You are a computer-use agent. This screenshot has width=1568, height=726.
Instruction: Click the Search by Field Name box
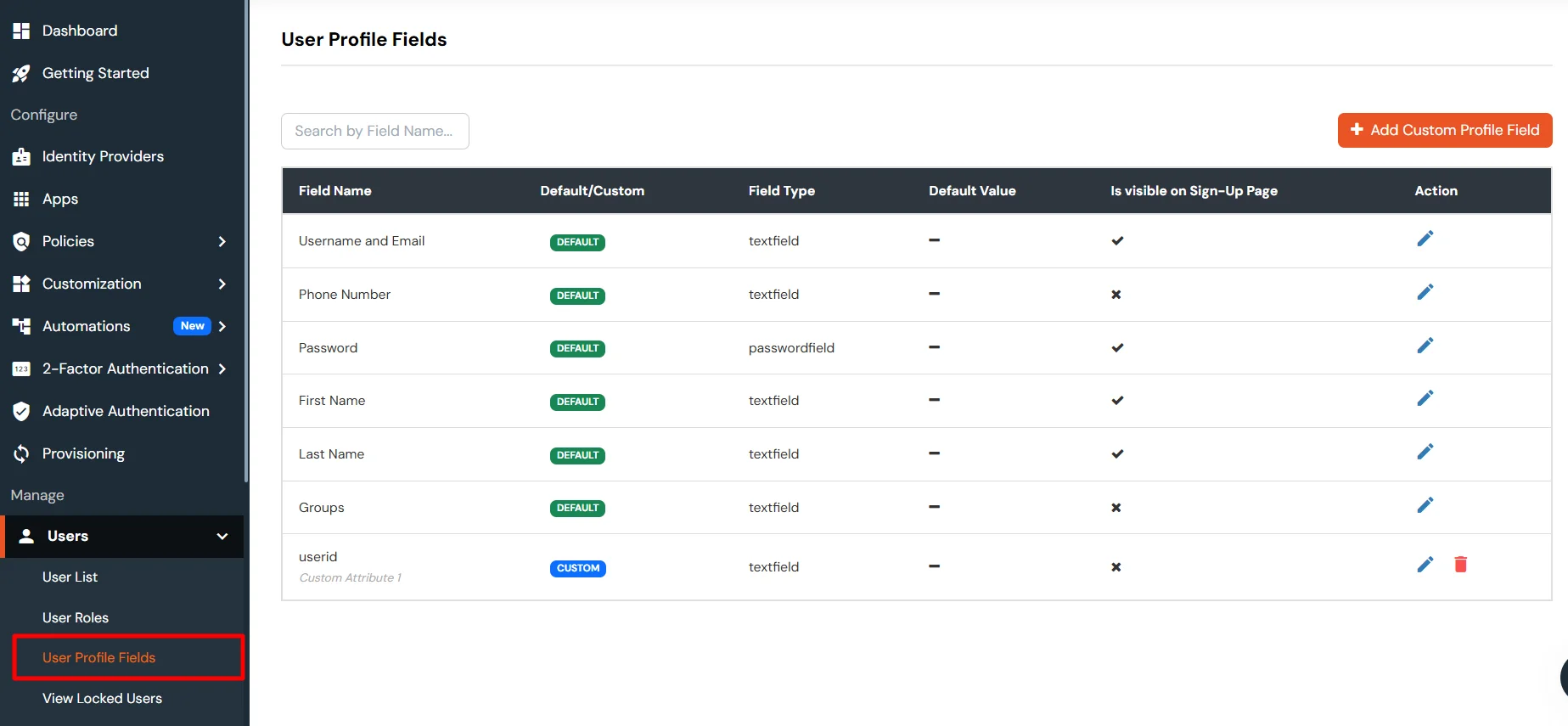[x=375, y=131]
